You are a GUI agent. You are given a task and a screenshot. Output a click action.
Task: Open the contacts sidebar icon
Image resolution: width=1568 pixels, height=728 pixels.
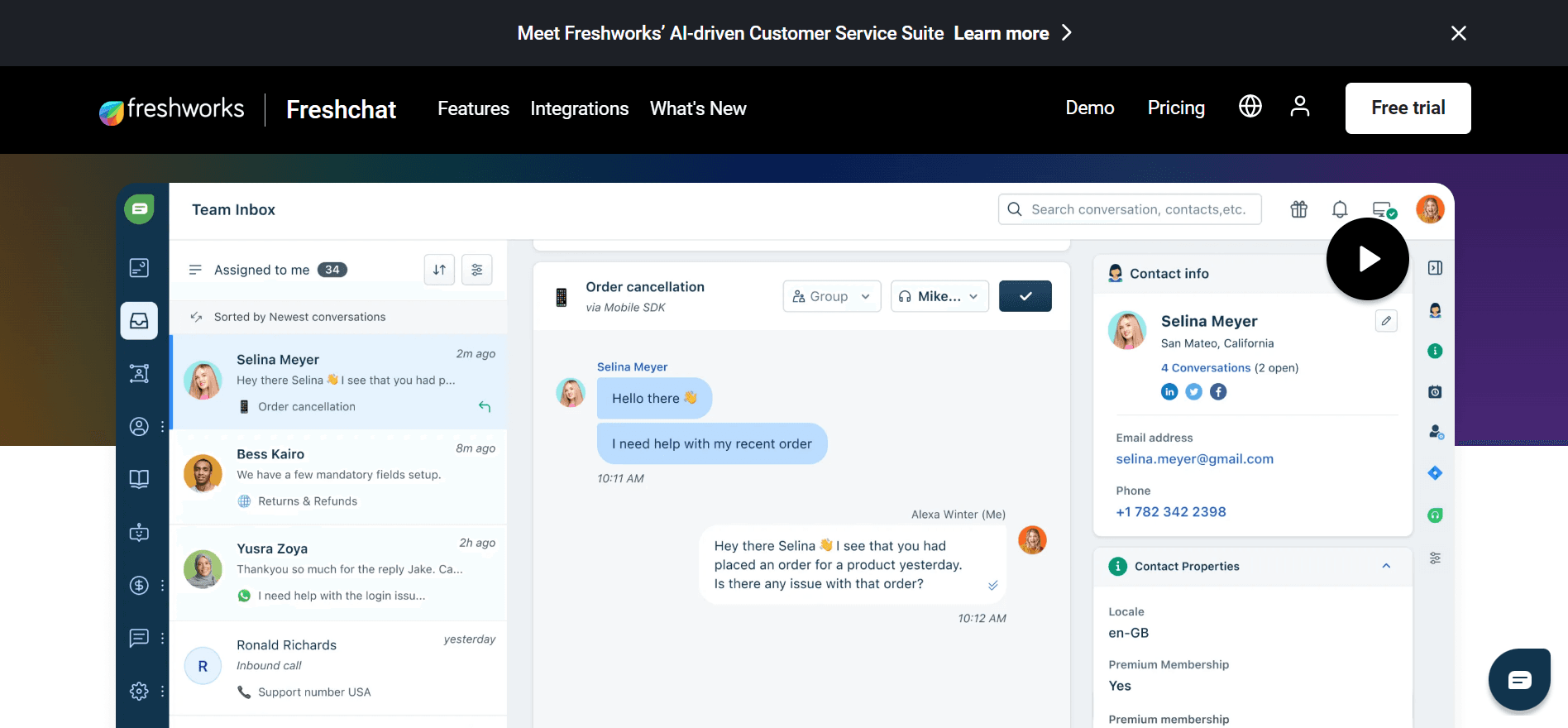tap(139, 426)
